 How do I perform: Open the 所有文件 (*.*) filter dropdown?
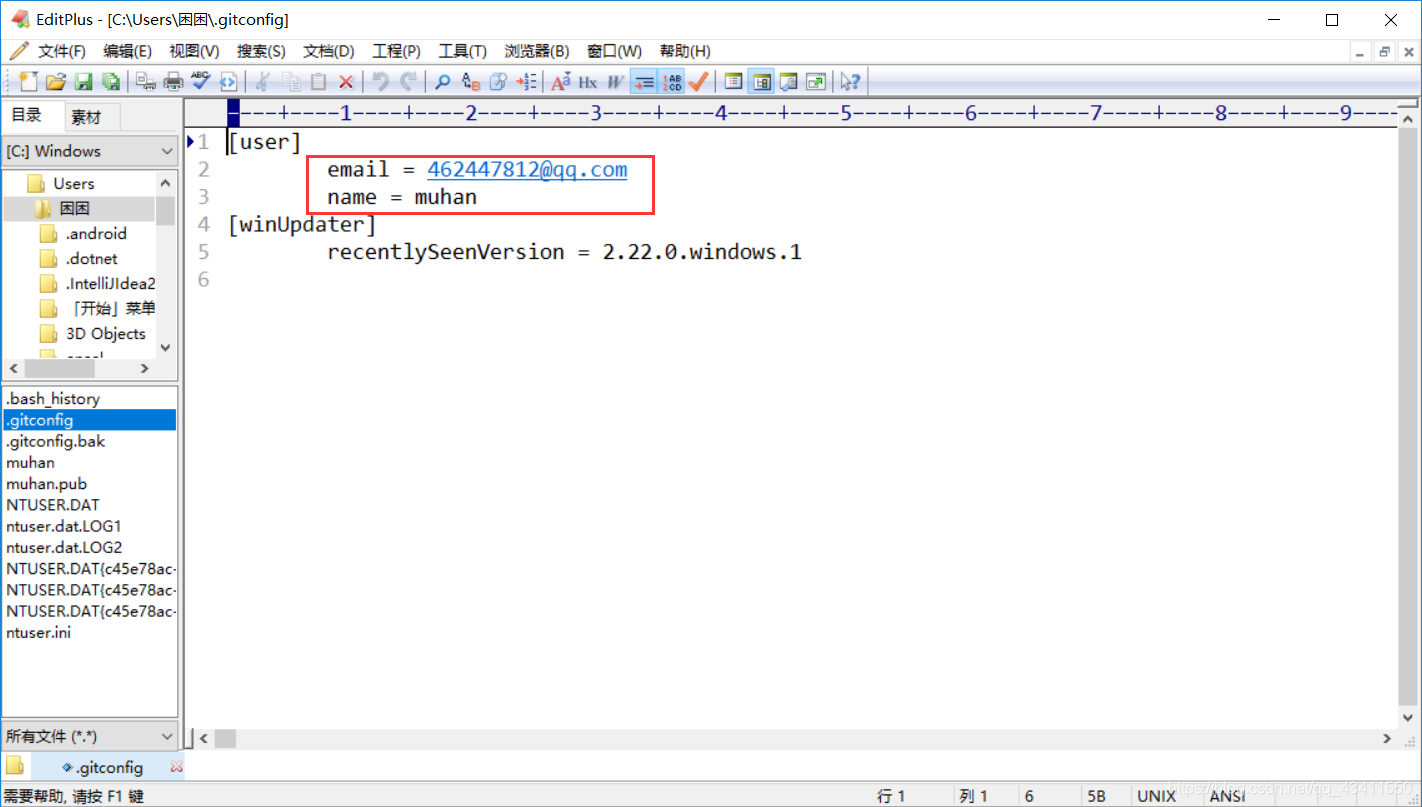click(x=90, y=736)
